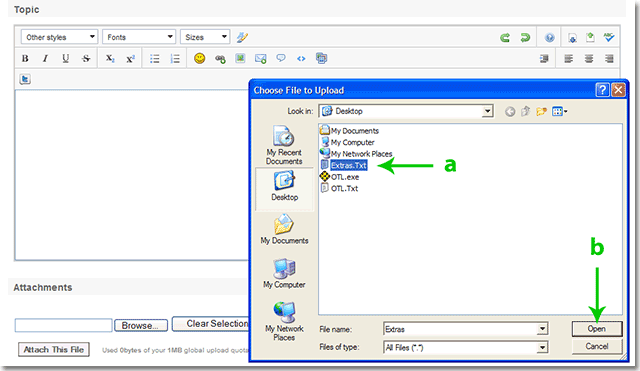Open the Sizes dropdown
Screen dimensions: 640x371
[x=205, y=37]
